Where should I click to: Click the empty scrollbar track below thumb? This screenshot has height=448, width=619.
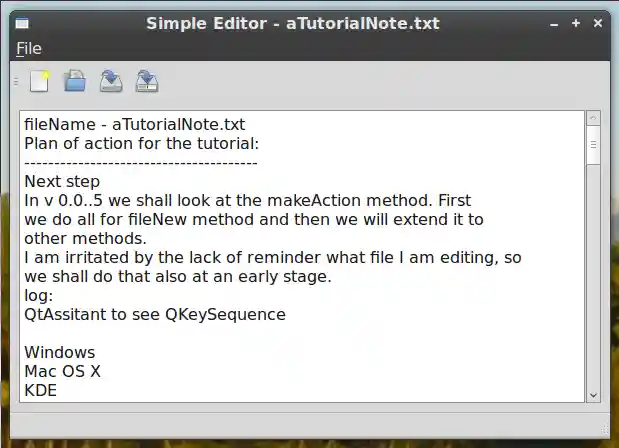tap(593, 280)
